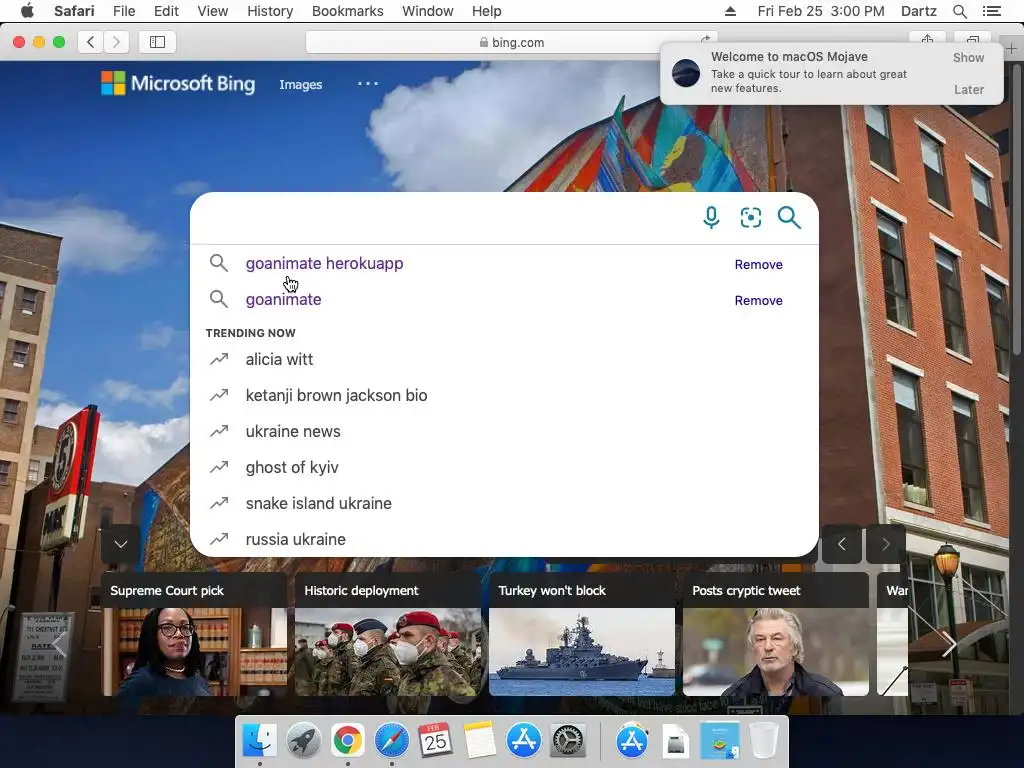
Task: Reload the page using refresh icon
Action: 705,39
